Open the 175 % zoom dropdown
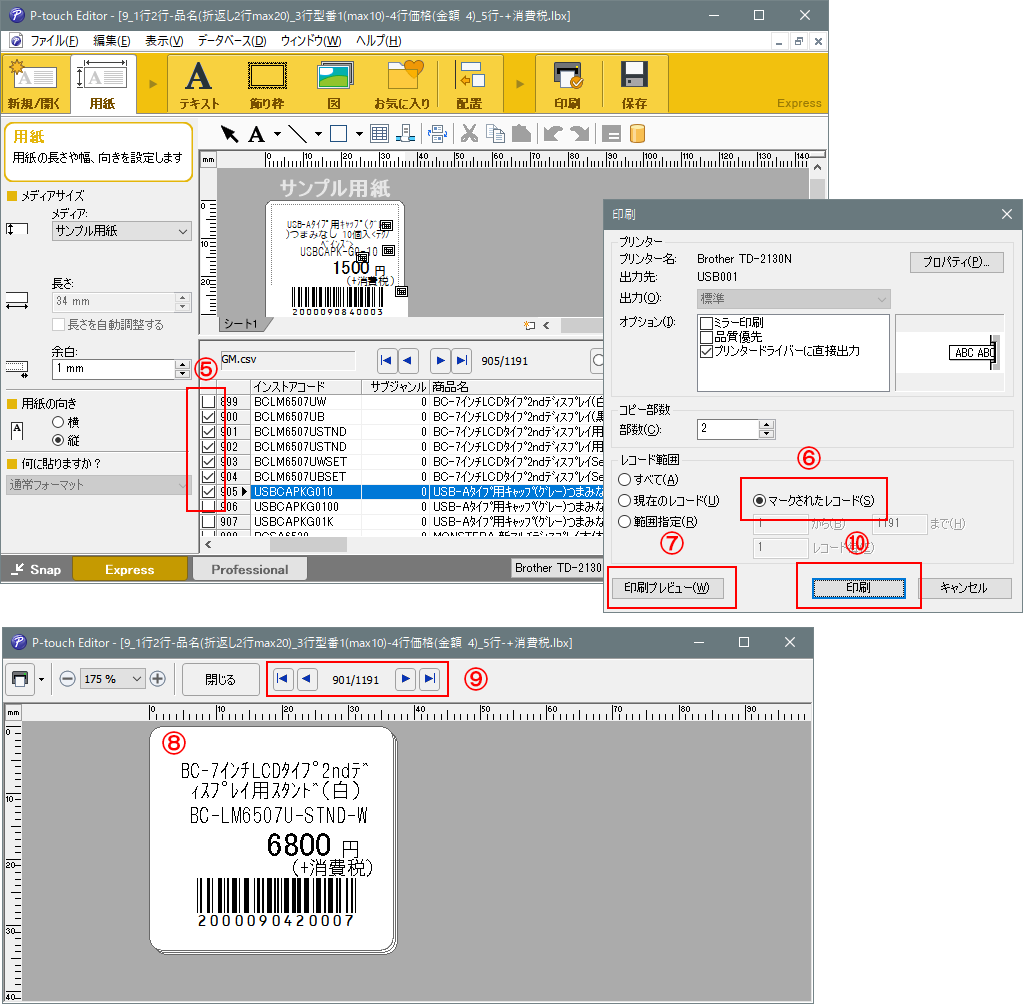Image resolution: width=1023 pixels, height=1004 pixels. pos(112,679)
